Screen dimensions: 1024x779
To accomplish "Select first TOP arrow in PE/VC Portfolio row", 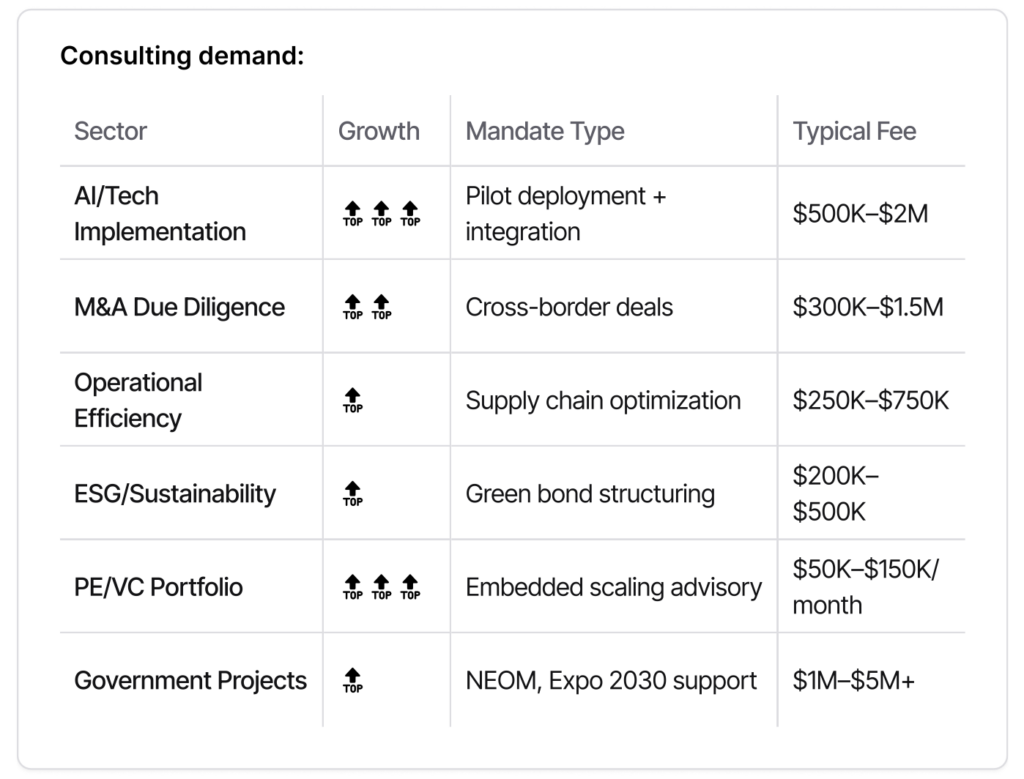I will point(352,587).
